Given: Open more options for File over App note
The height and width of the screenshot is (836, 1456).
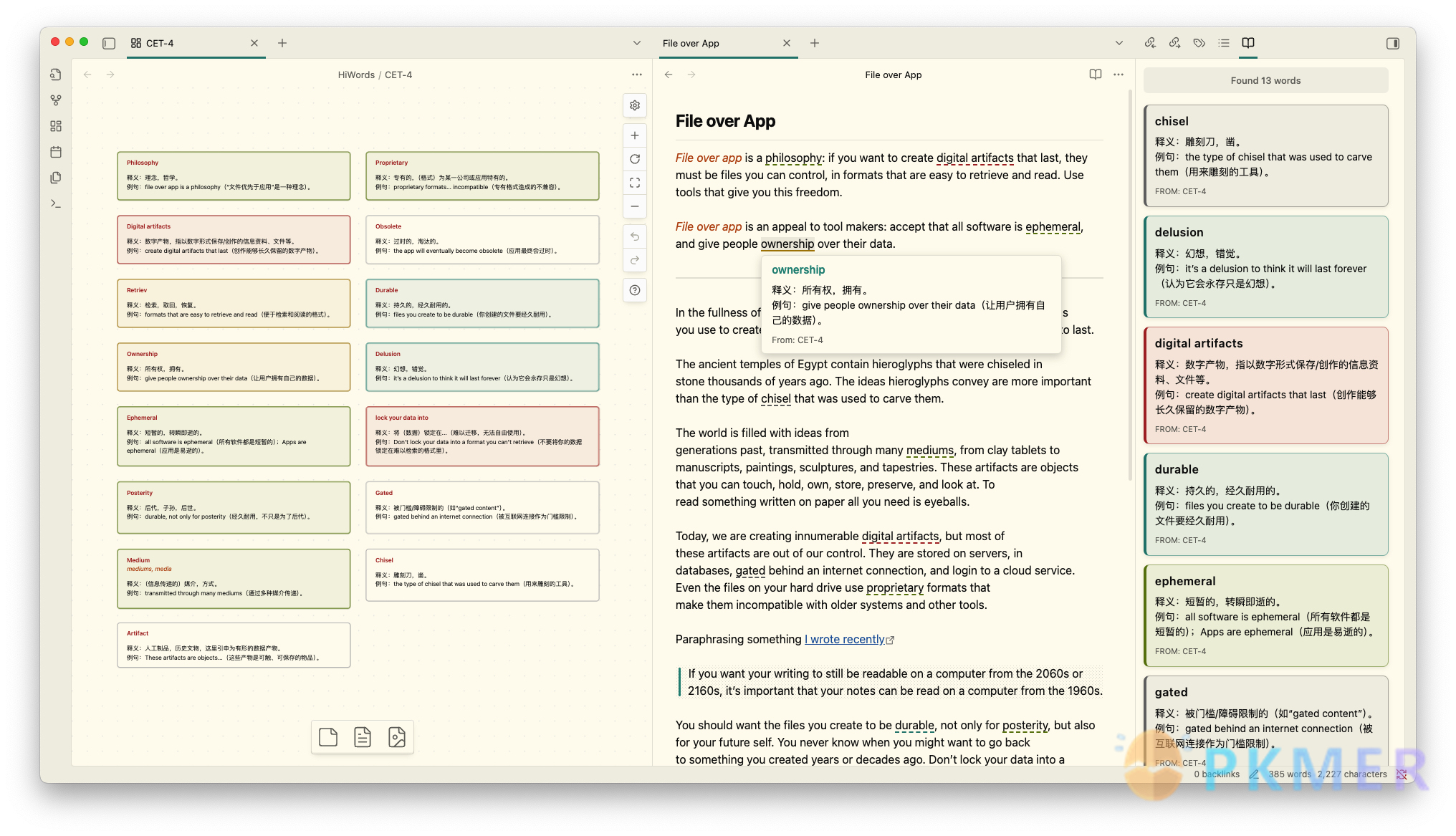Looking at the screenshot, I should pyautogui.click(x=1119, y=75).
